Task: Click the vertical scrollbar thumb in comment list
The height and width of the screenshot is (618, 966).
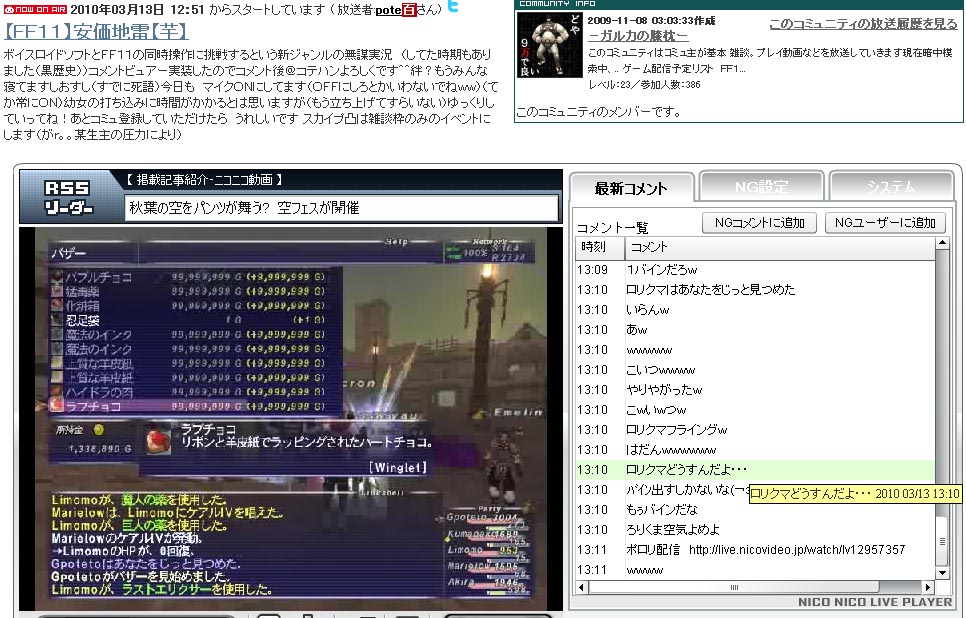Action: pyautogui.click(x=942, y=541)
